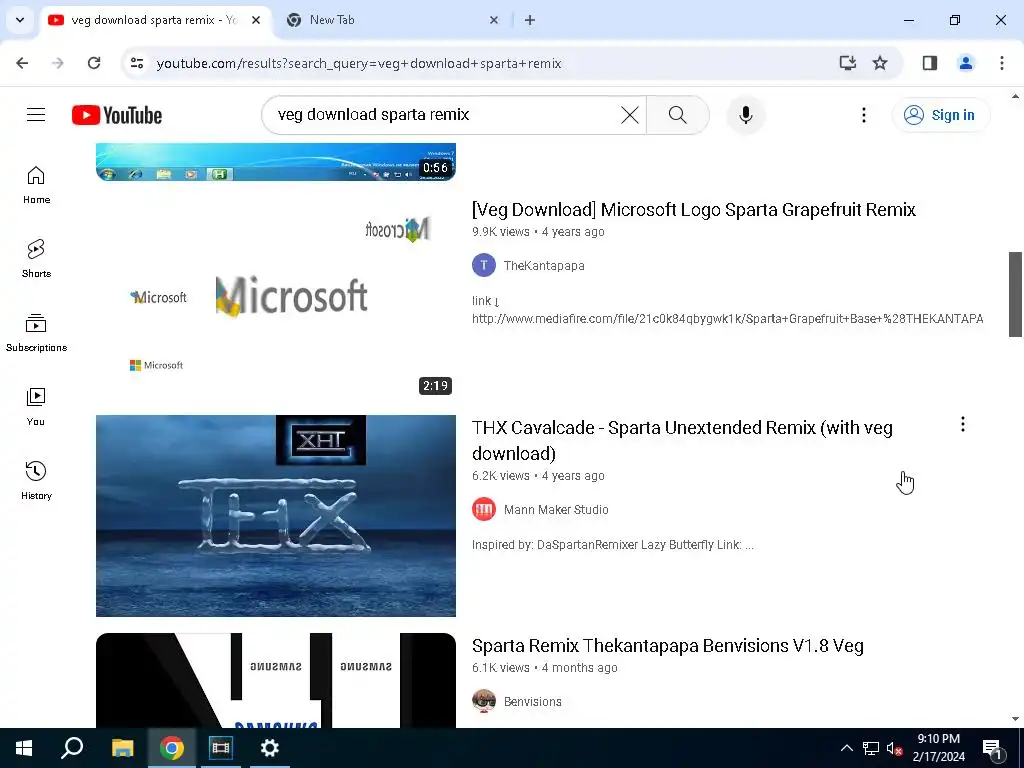Open the video editor taskbar app
The image size is (1024, 768).
click(221, 748)
